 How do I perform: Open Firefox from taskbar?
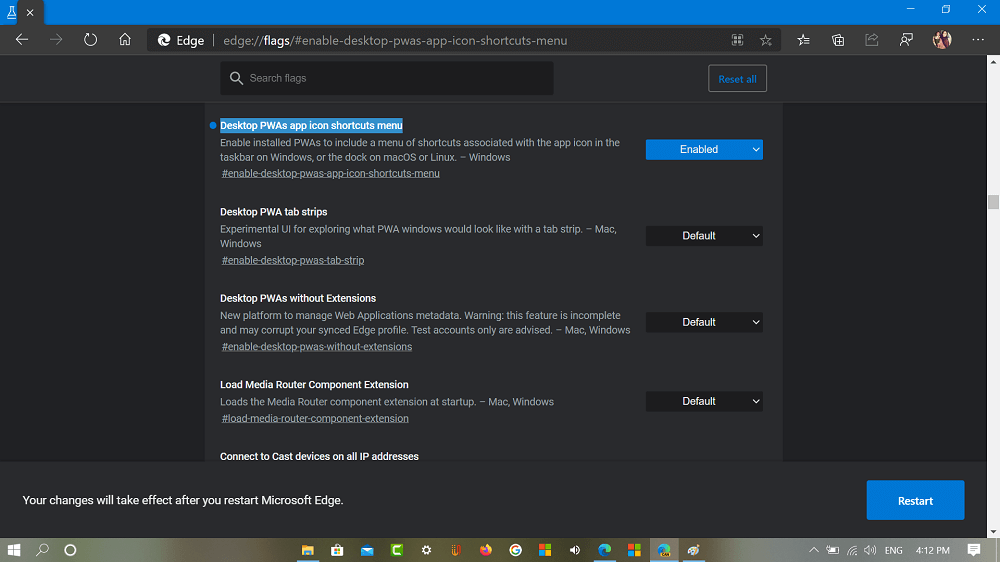click(485, 550)
